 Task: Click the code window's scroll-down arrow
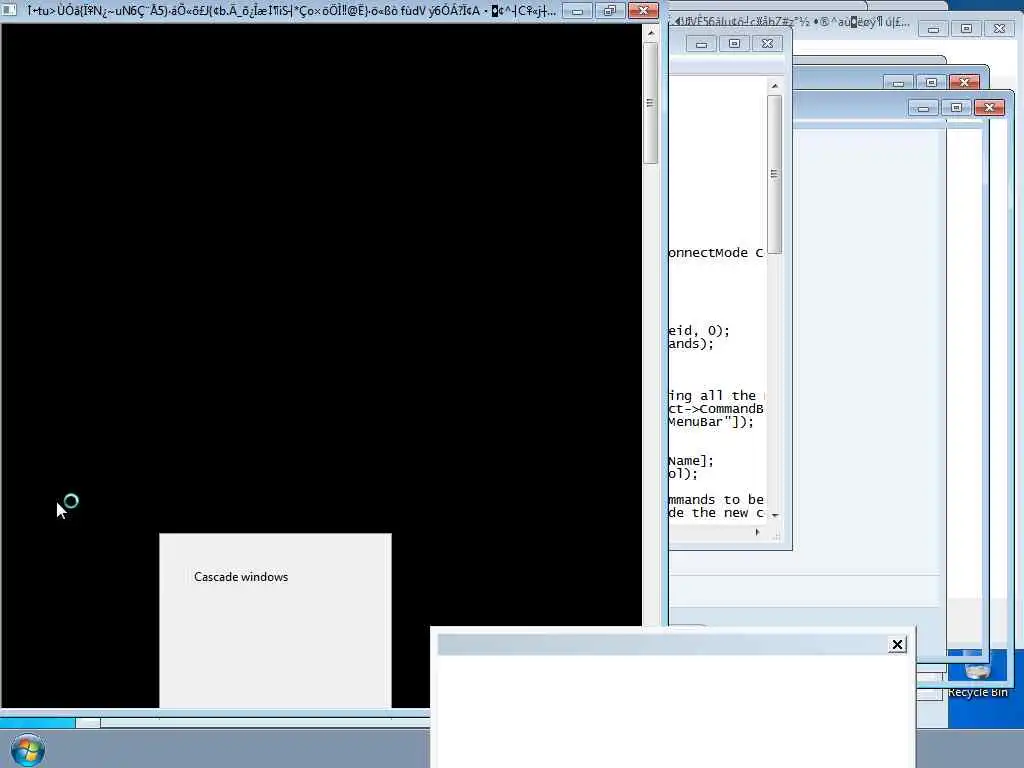775,515
